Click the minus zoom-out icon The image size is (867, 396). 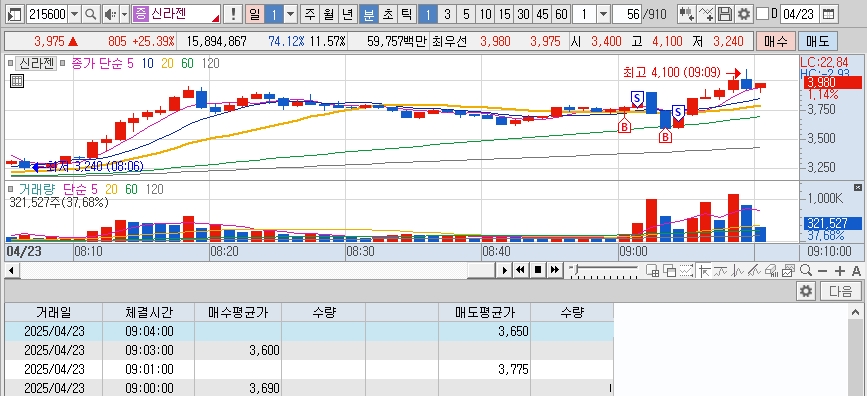[x=822, y=270]
